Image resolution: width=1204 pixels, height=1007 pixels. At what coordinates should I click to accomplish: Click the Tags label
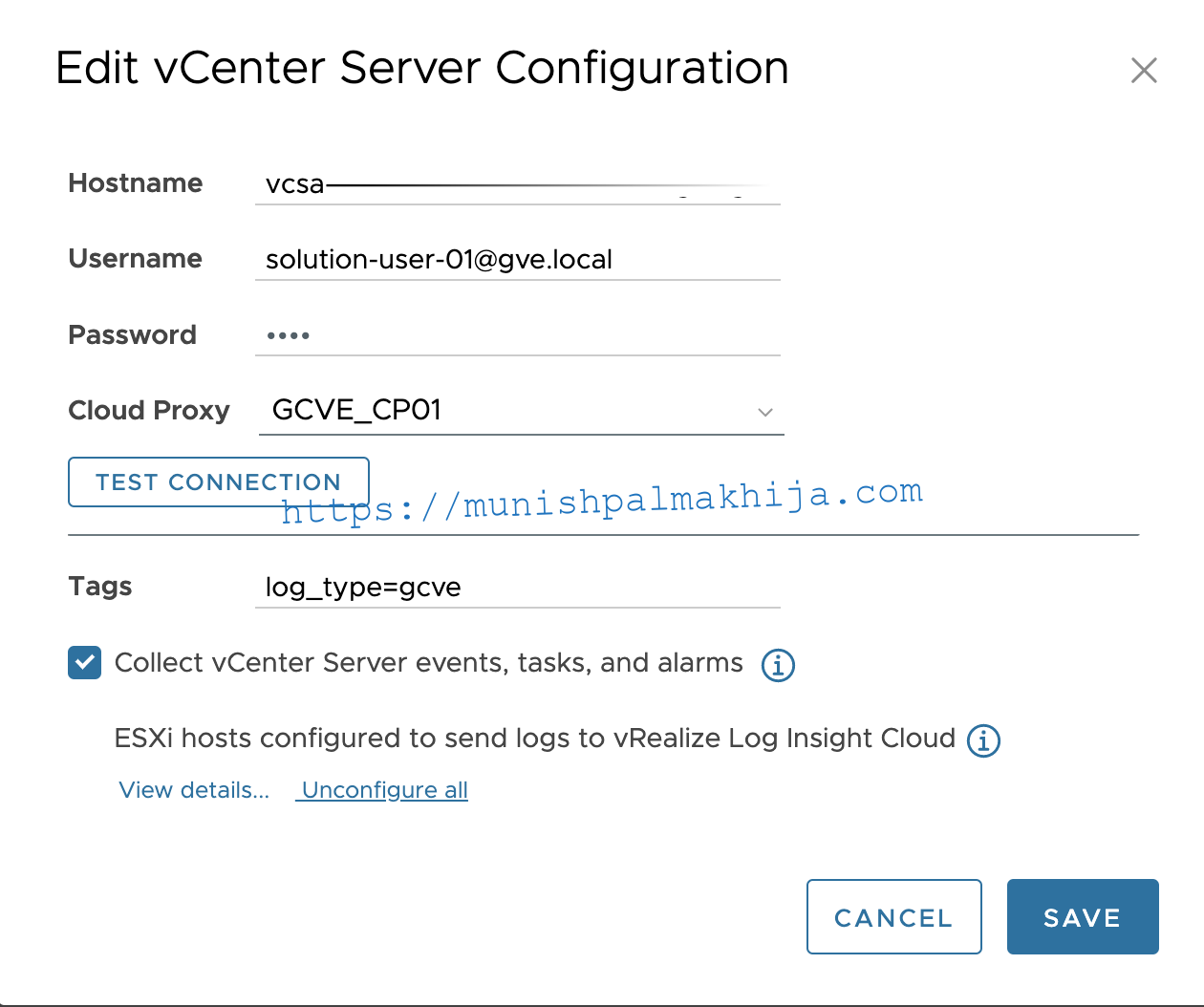100,586
